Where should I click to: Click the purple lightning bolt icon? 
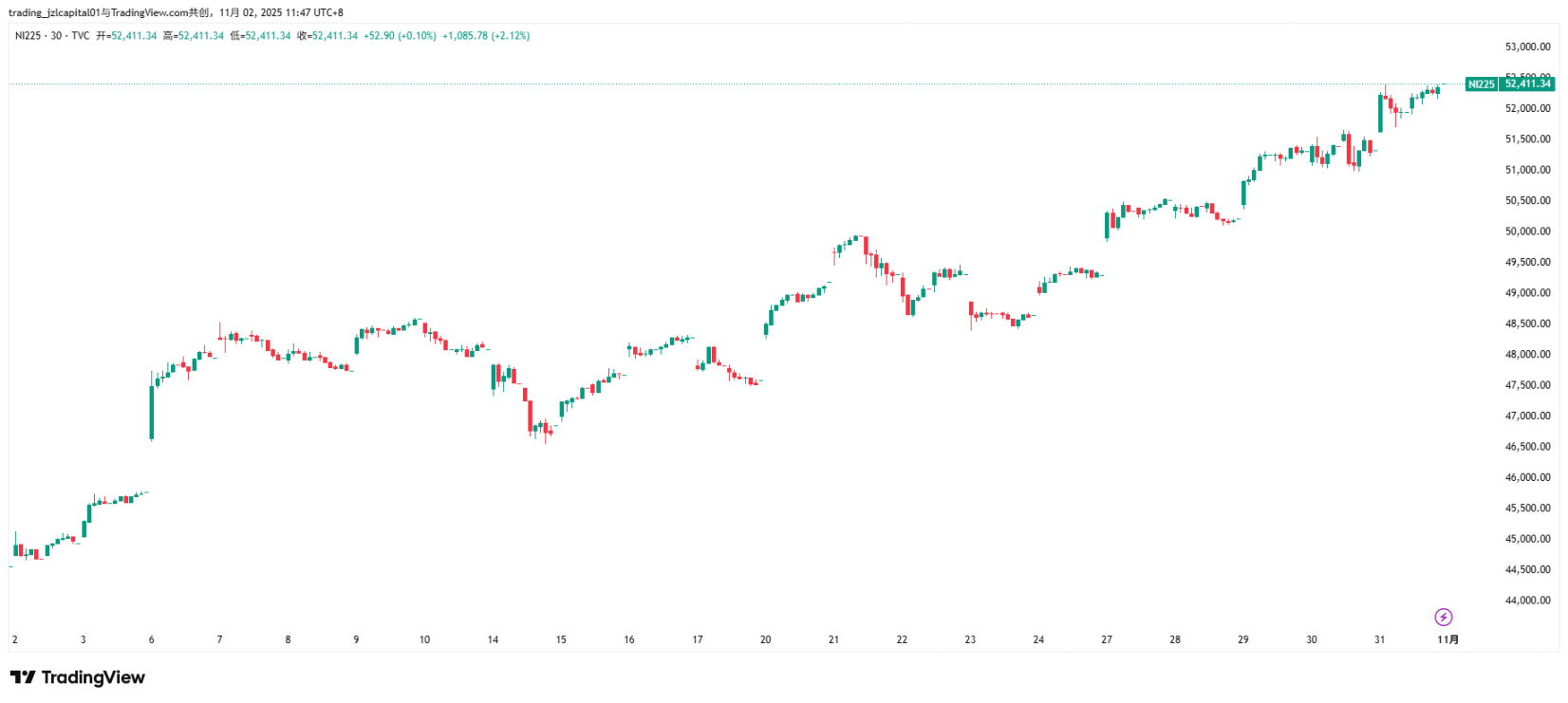point(1443,618)
